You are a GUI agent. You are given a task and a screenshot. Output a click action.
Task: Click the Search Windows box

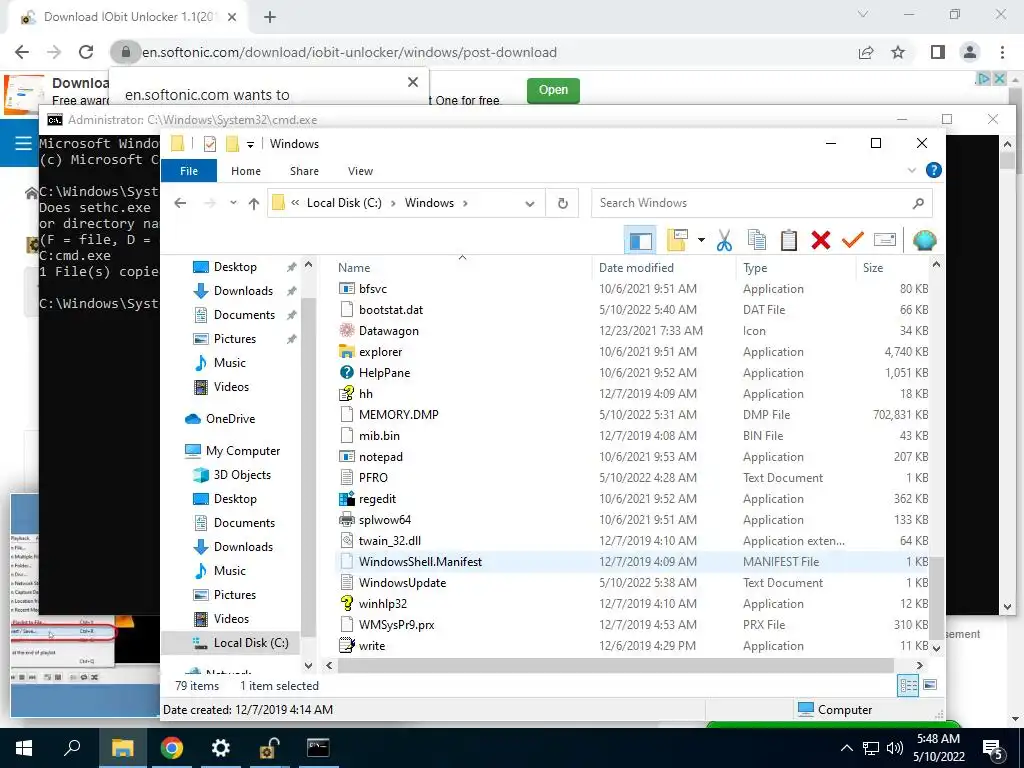761,203
